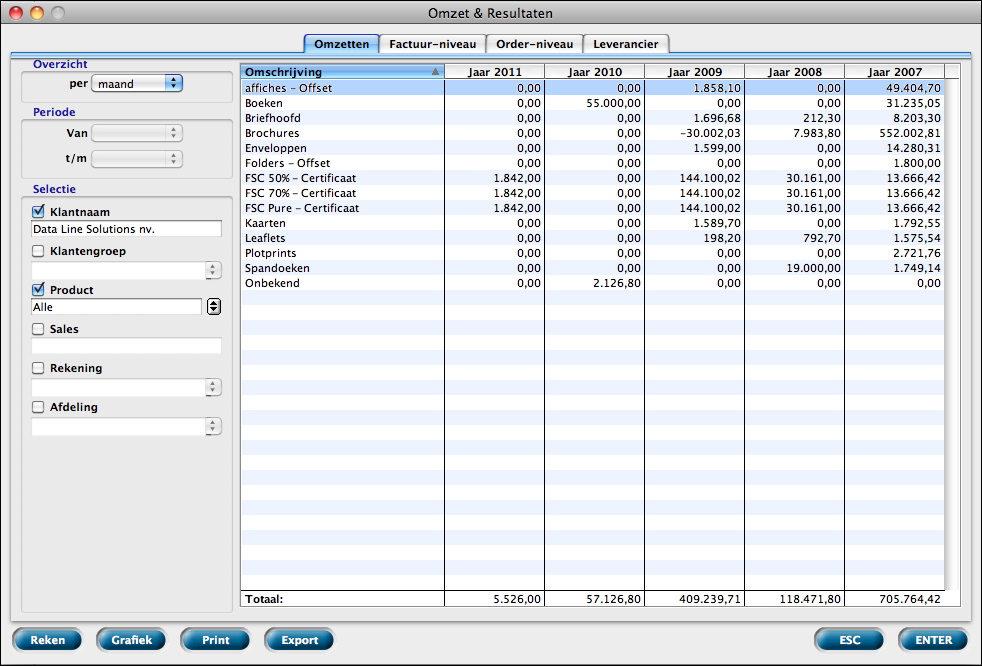Select the 'Kaarten' row
The image size is (982, 666).
click(592, 223)
